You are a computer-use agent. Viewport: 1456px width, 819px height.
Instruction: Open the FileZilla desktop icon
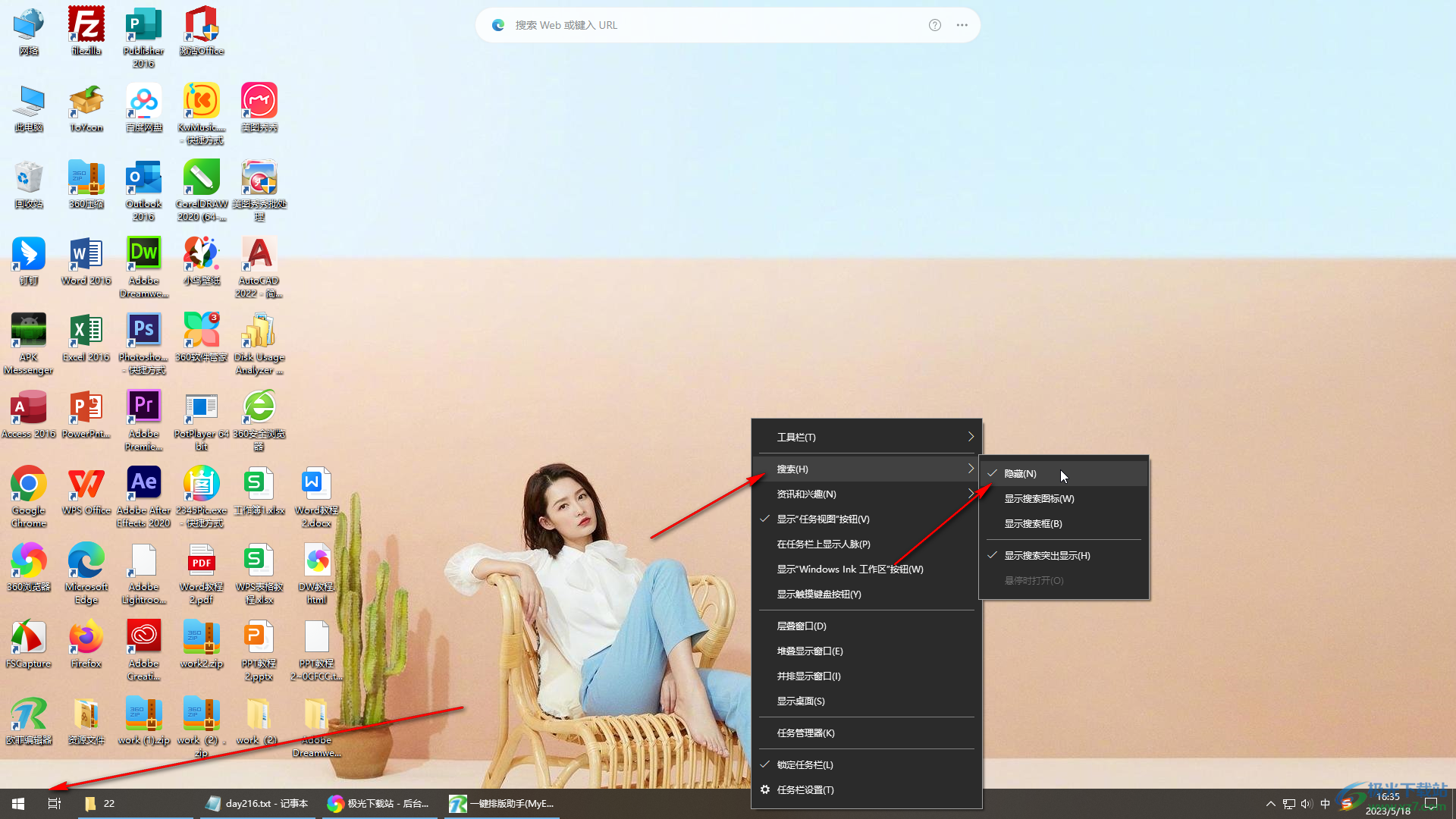pyautogui.click(x=86, y=30)
